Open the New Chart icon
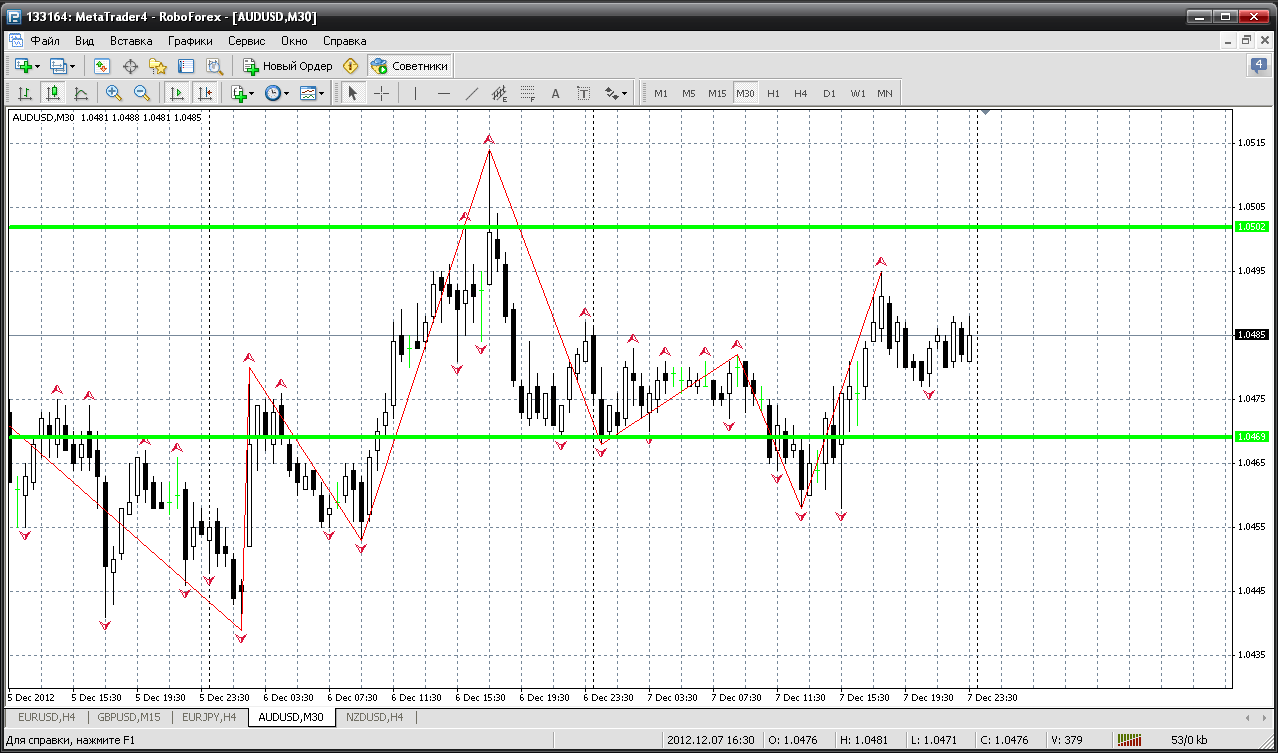This screenshot has width=1278, height=753. pos(23,66)
